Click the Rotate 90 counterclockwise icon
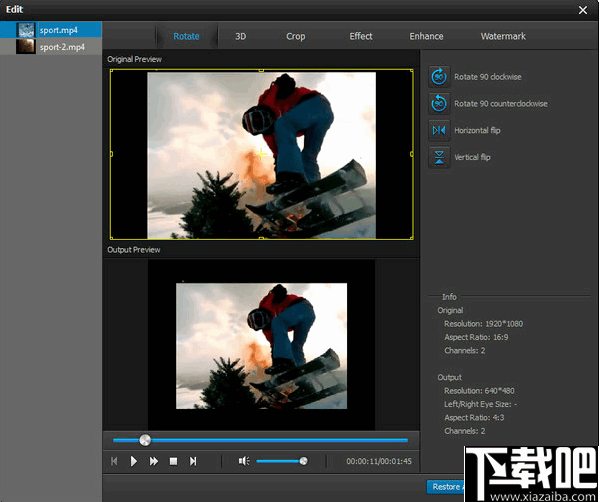 pyautogui.click(x=439, y=104)
